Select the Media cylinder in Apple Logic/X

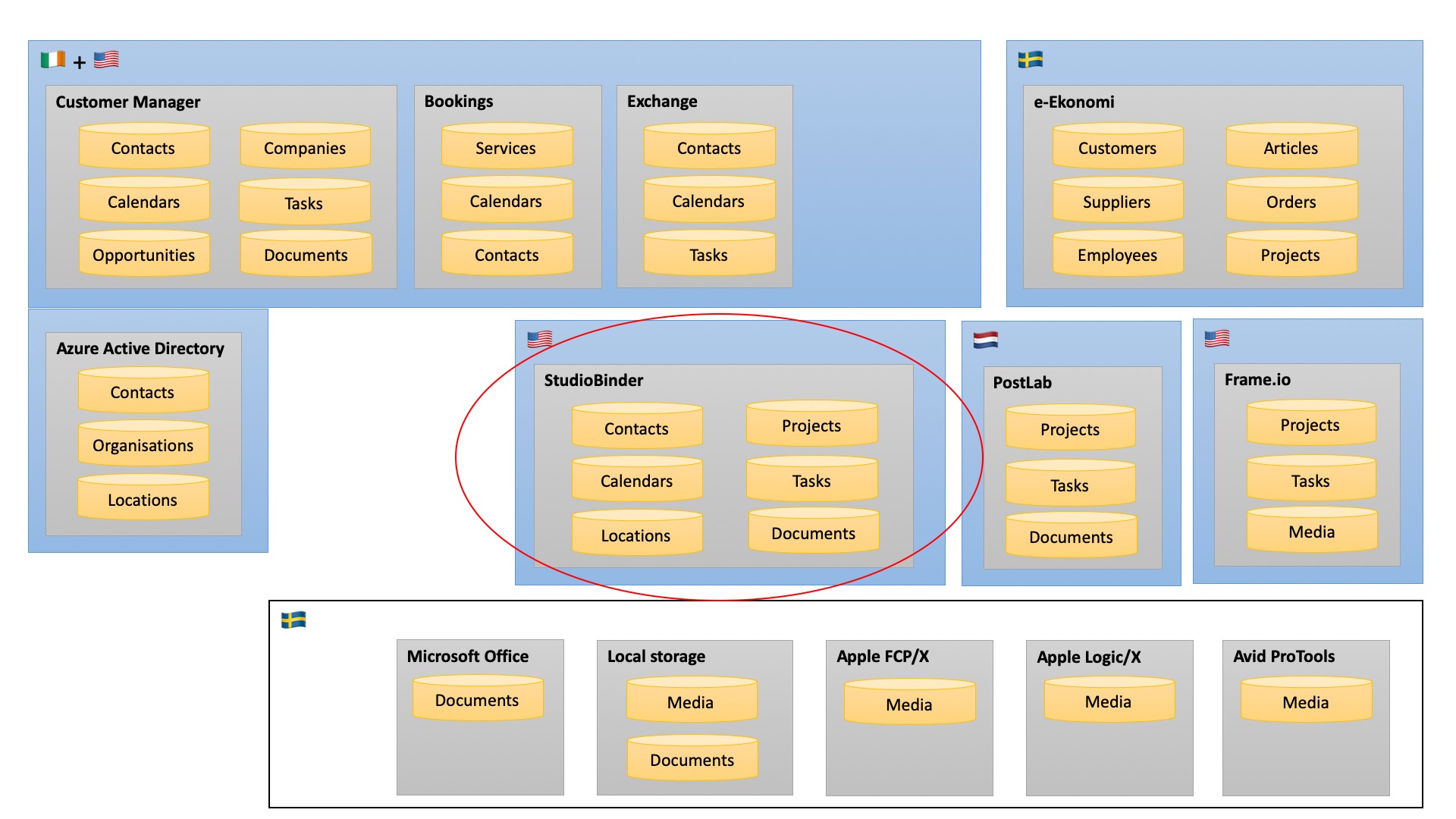pos(1109,699)
